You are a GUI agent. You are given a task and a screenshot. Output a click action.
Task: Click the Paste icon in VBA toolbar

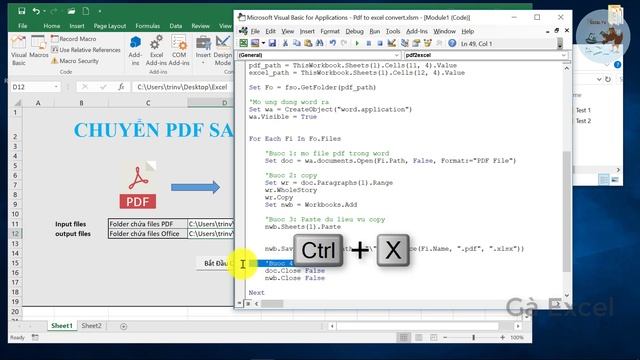[x=308, y=43]
